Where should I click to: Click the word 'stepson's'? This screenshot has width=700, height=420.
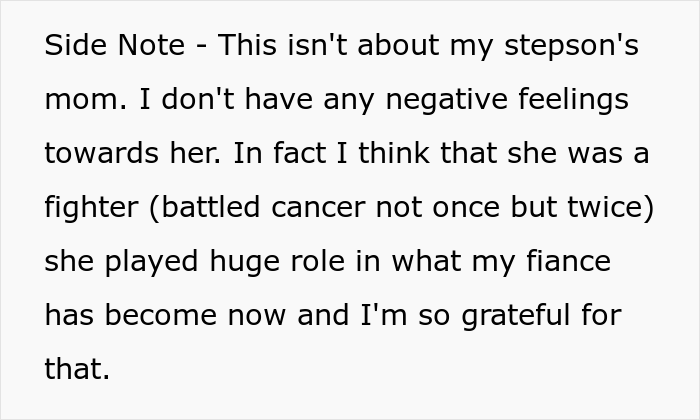[571, 47]
